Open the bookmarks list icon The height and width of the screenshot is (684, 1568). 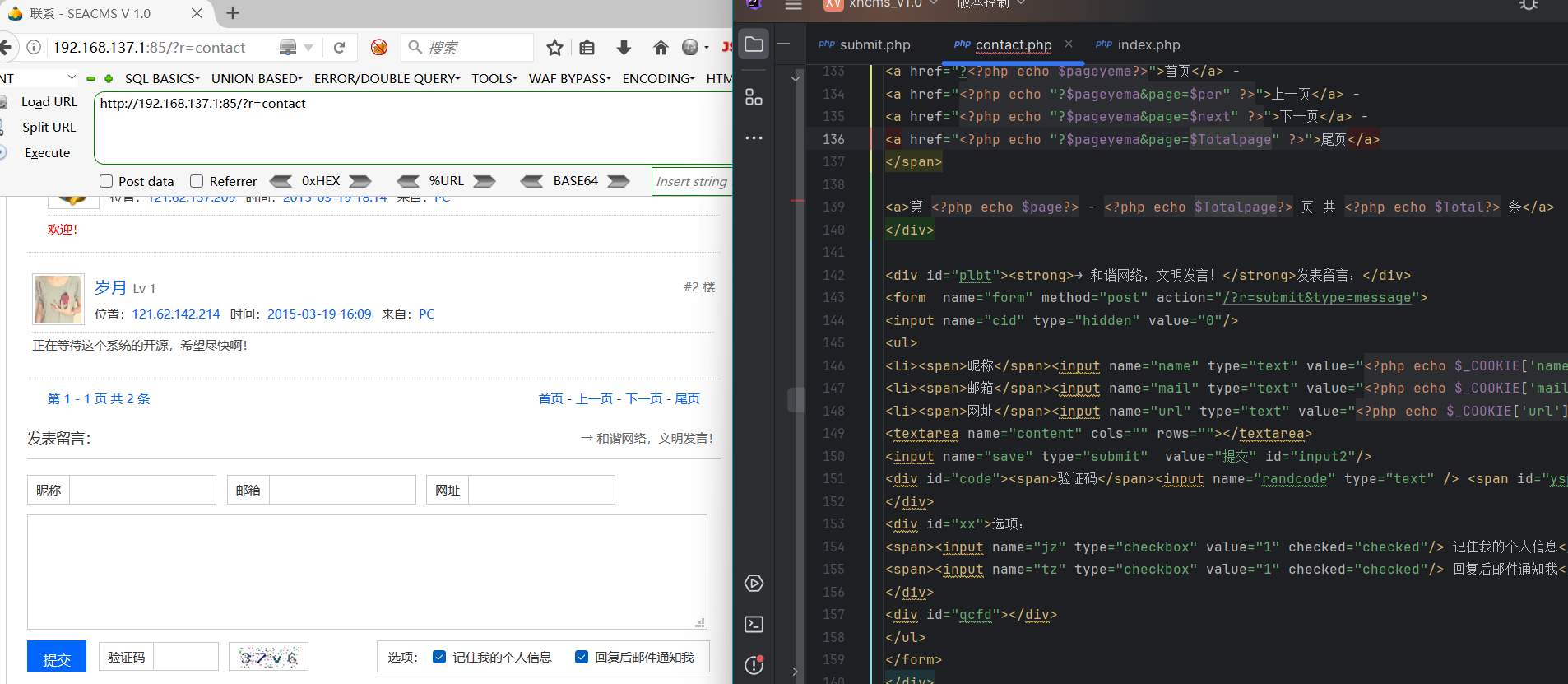(x=587, y=48)
